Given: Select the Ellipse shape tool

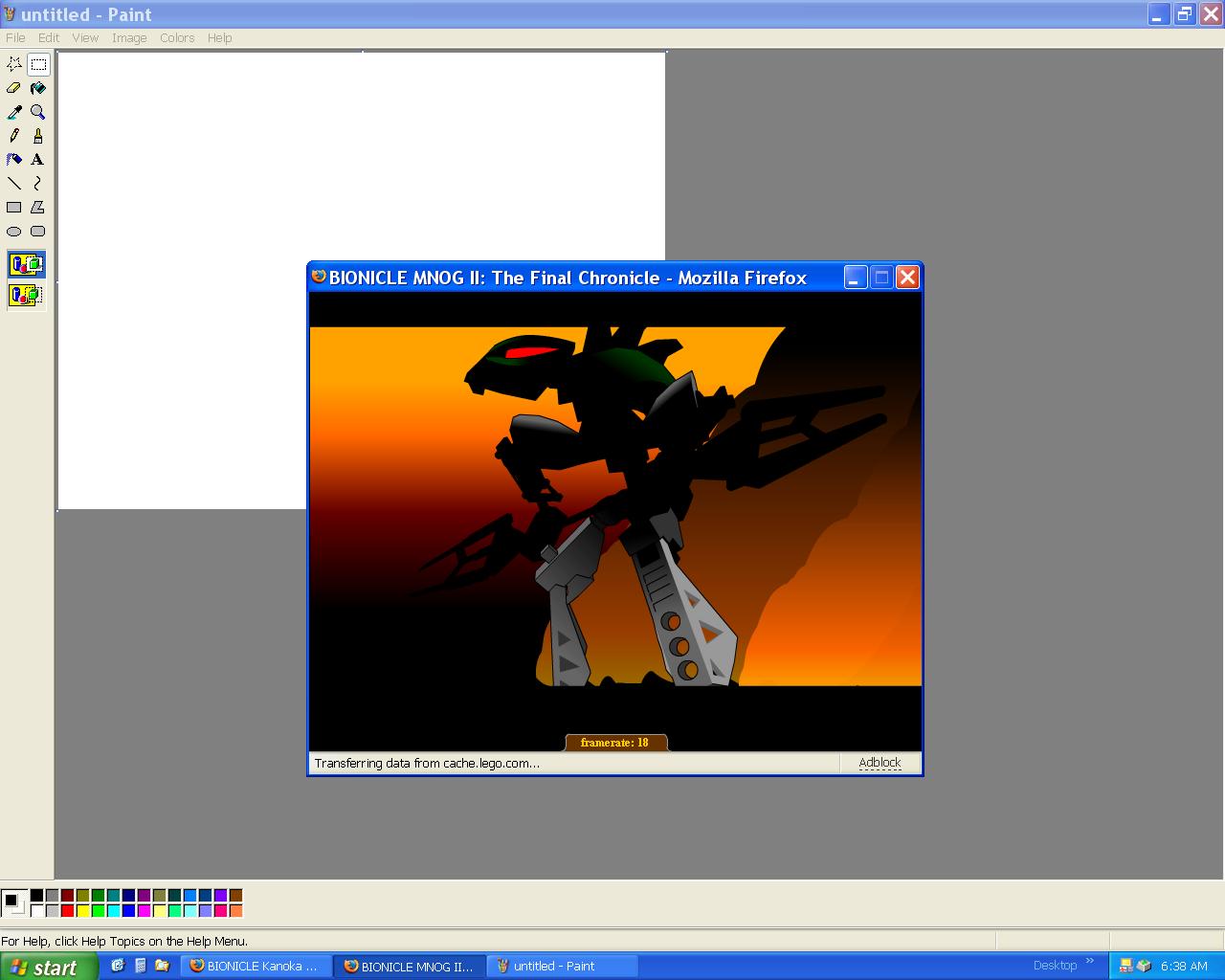Looking at the screenshot, I should 14,232.
